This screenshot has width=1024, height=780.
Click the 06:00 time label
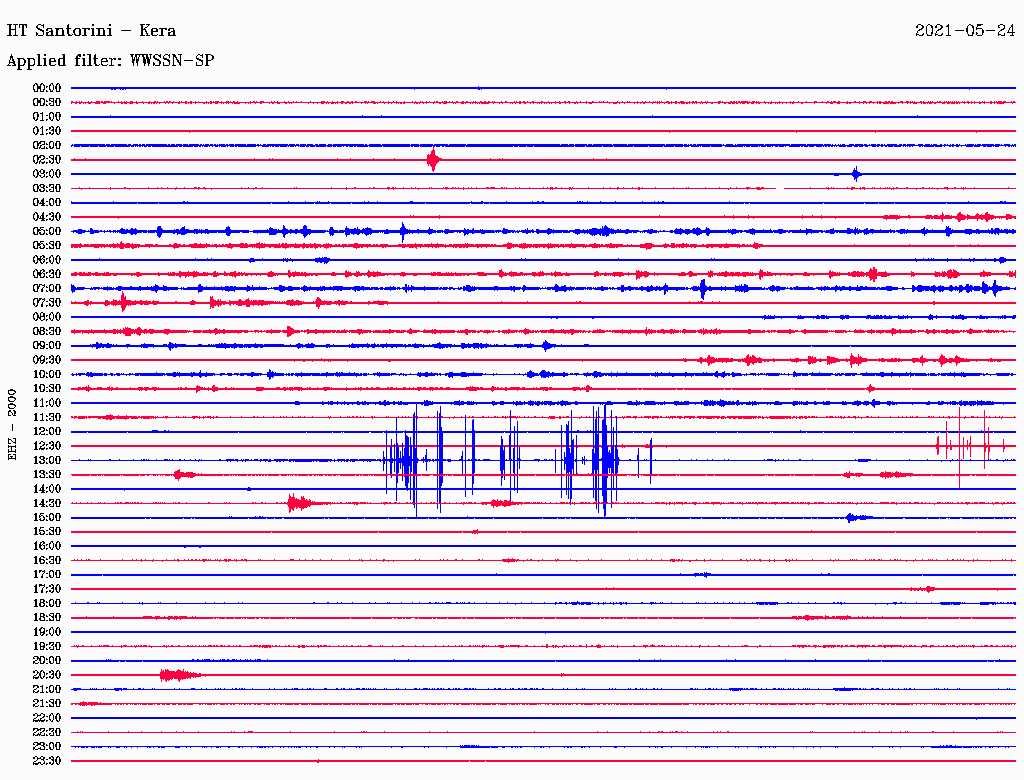tap(47, 260)
